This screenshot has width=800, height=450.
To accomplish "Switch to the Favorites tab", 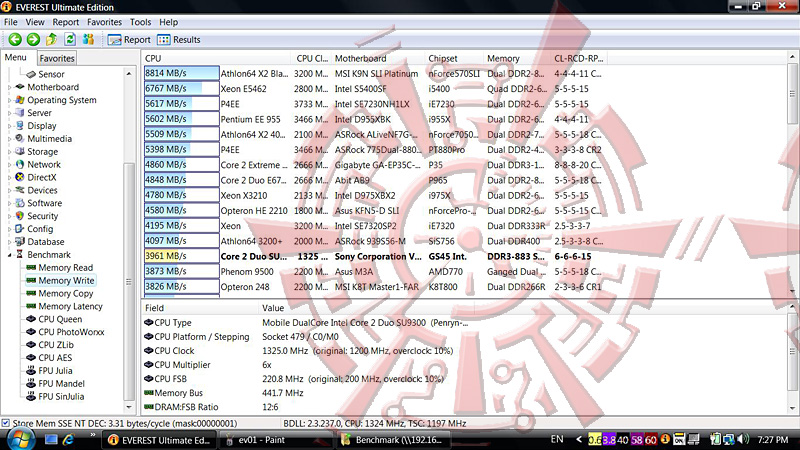I will pos(57,58).
